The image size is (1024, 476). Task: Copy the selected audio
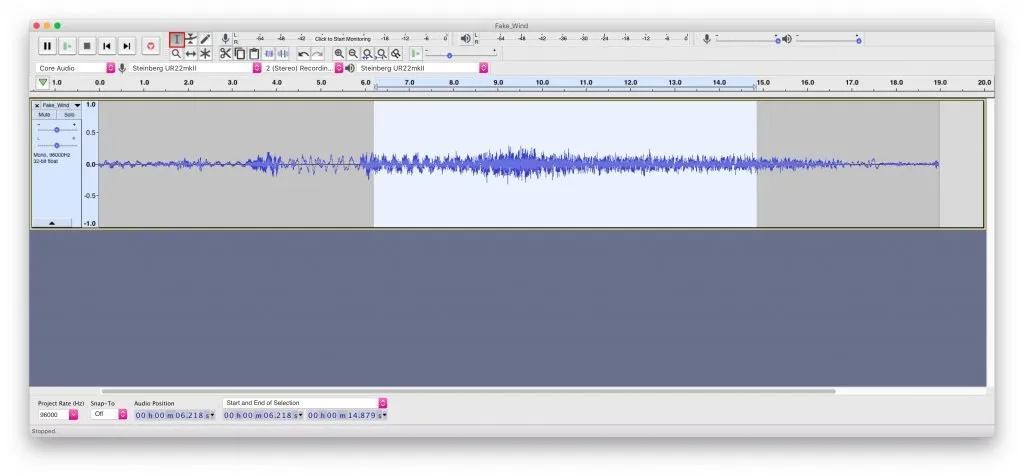[x=240, y=54]
